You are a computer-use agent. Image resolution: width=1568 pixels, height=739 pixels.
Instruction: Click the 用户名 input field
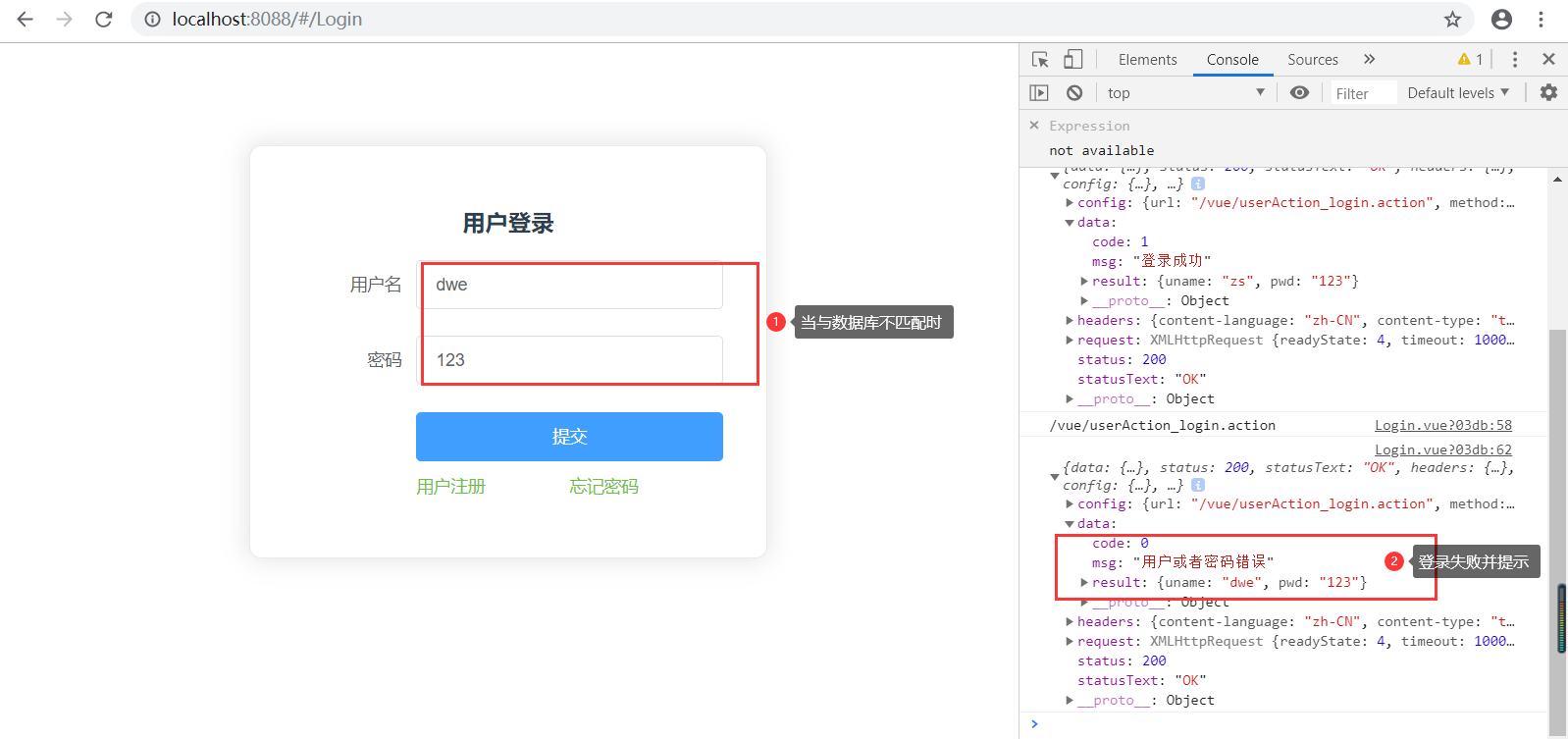(x=570, y=285)
